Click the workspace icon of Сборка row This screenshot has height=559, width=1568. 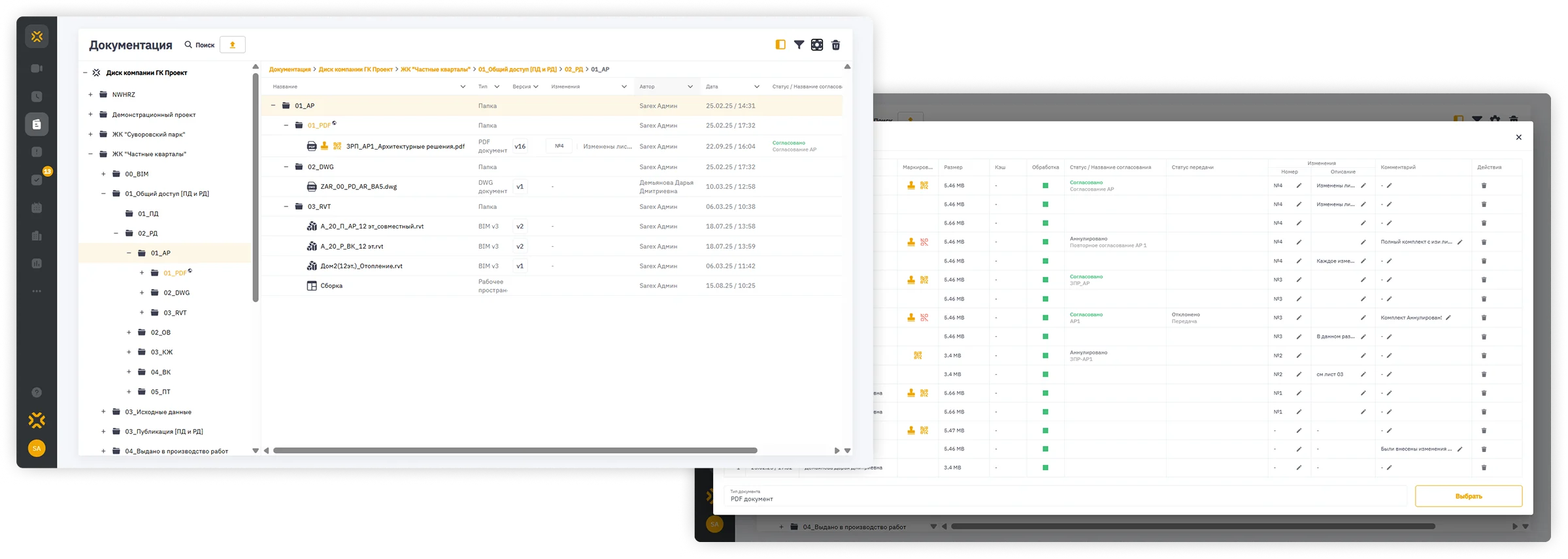click(312, 285)
